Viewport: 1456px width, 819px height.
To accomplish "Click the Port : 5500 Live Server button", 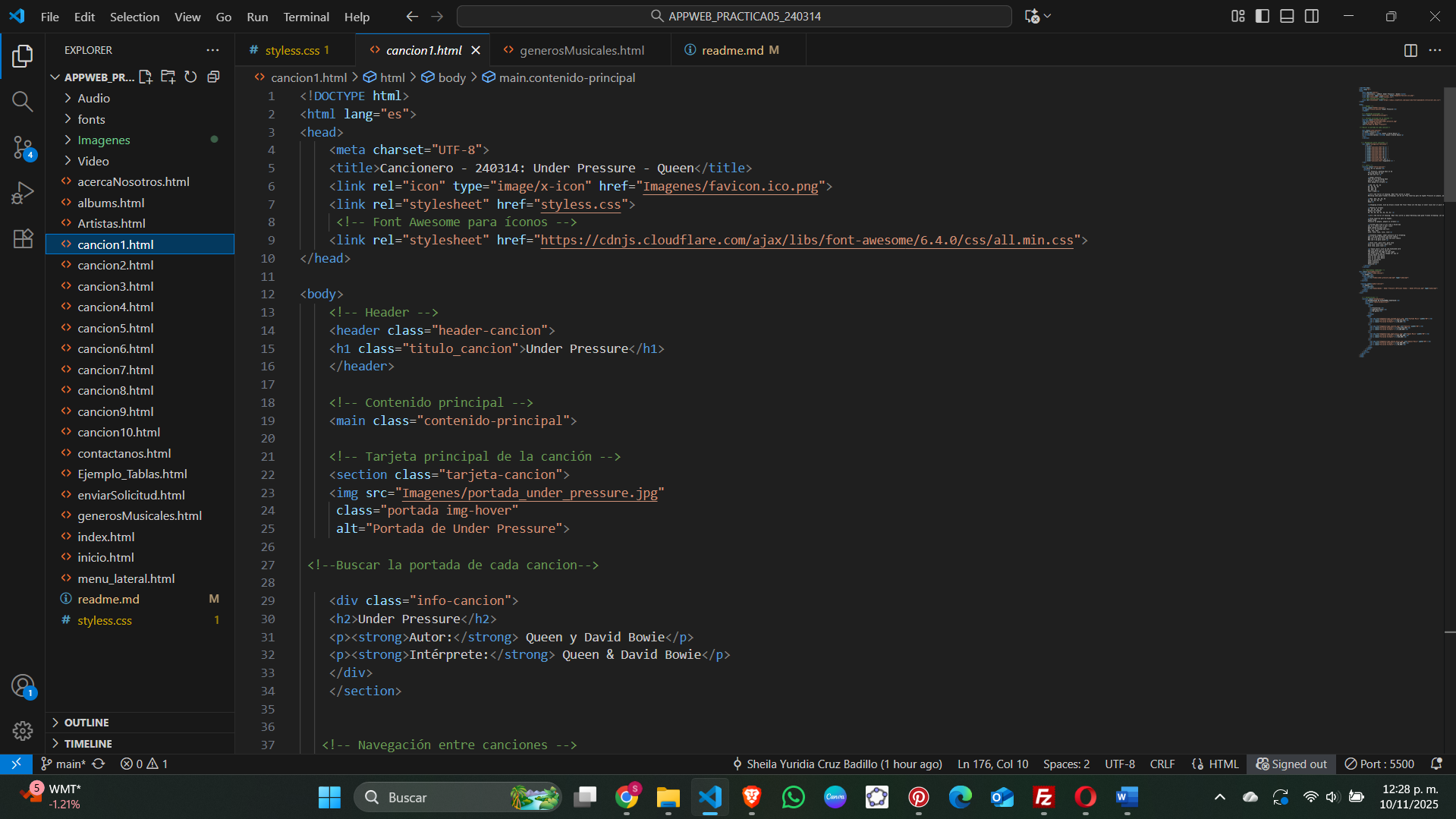I will pyautogui.click(x=1379, y=764).
